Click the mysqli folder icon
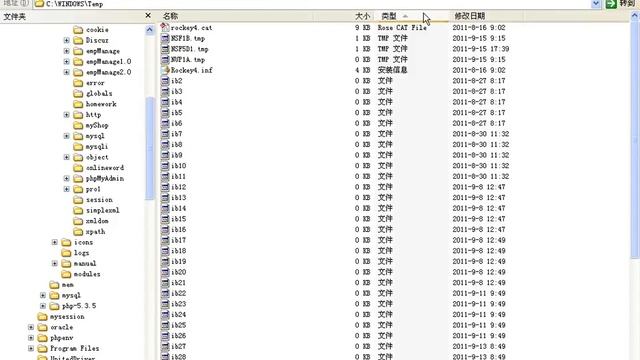The image size is (640, 360). coord(78,146)
